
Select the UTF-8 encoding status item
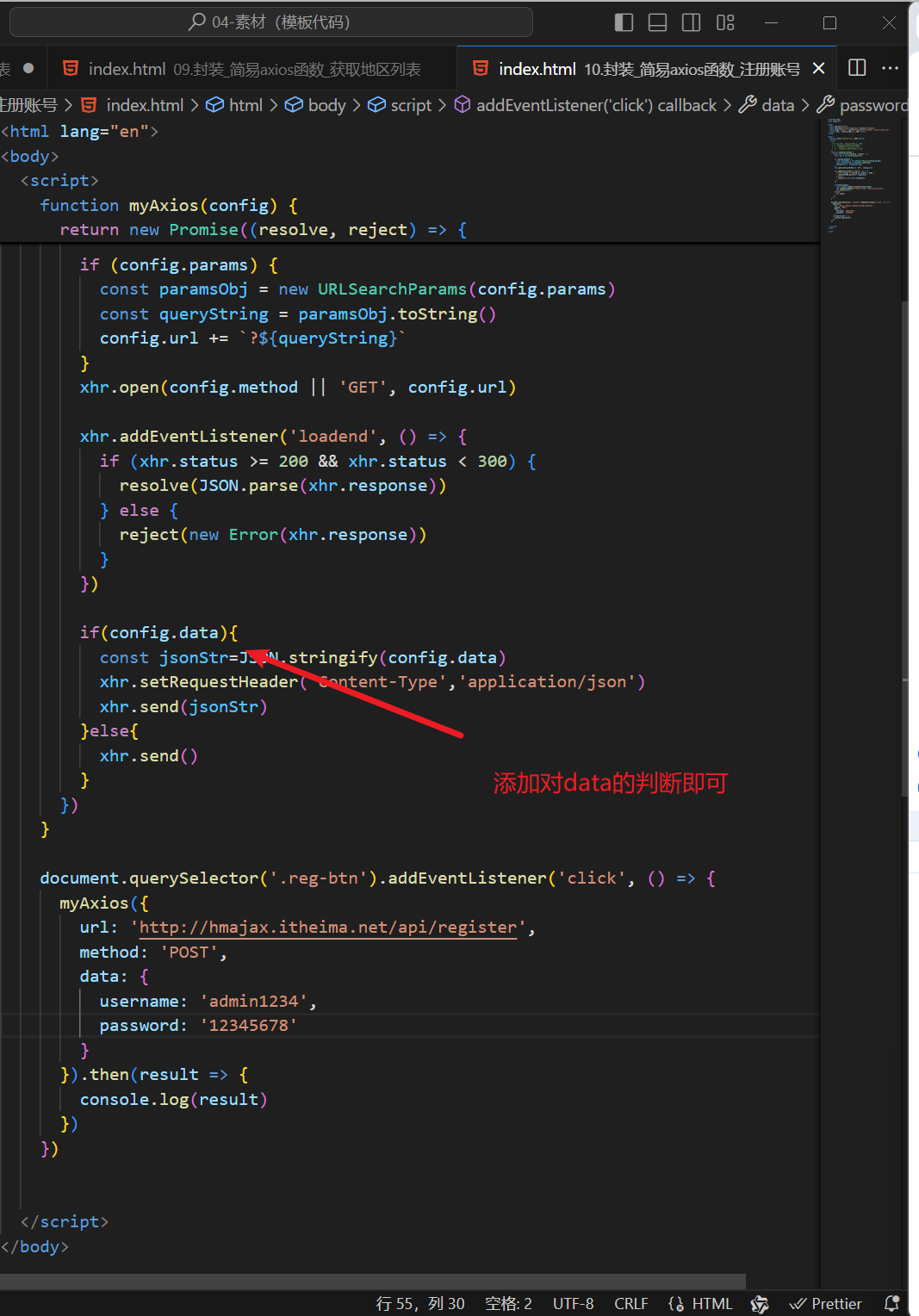[x=573, y=1303]
